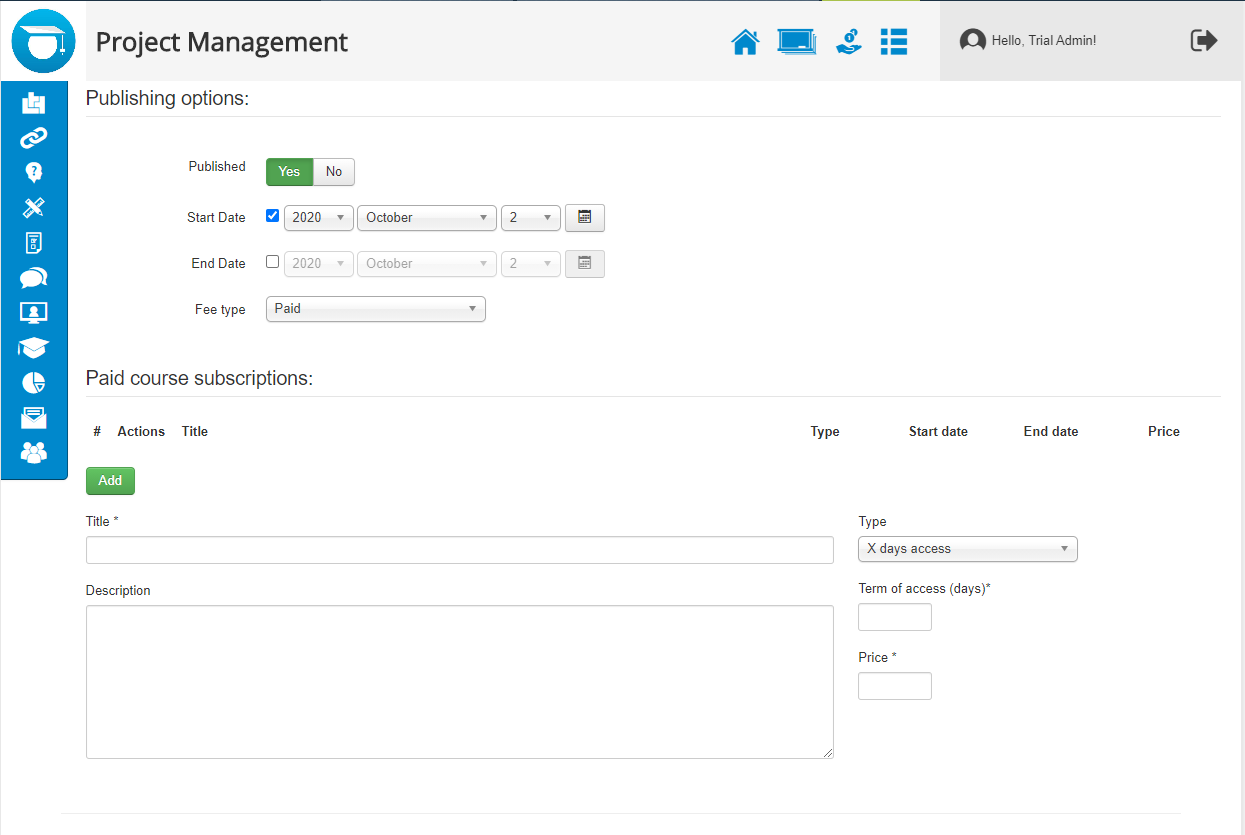
Task: Click the disabled End Date calendar picker
Action: 585,263
